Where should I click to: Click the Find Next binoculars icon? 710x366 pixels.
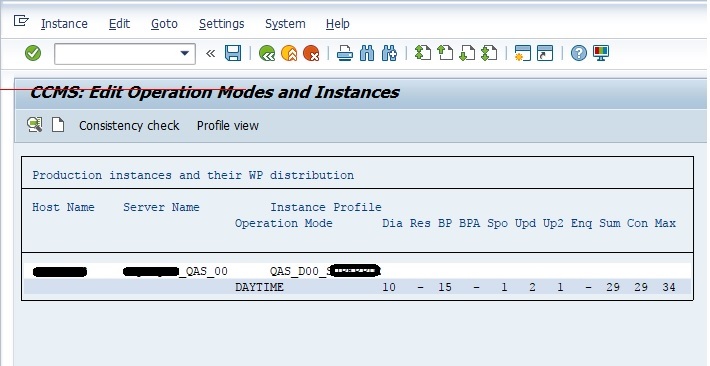point(389,53)
